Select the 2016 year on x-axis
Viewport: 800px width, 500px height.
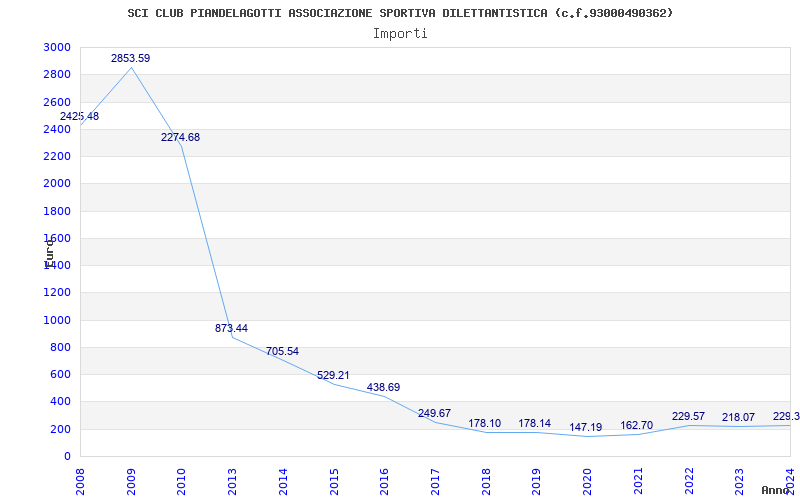384,478
